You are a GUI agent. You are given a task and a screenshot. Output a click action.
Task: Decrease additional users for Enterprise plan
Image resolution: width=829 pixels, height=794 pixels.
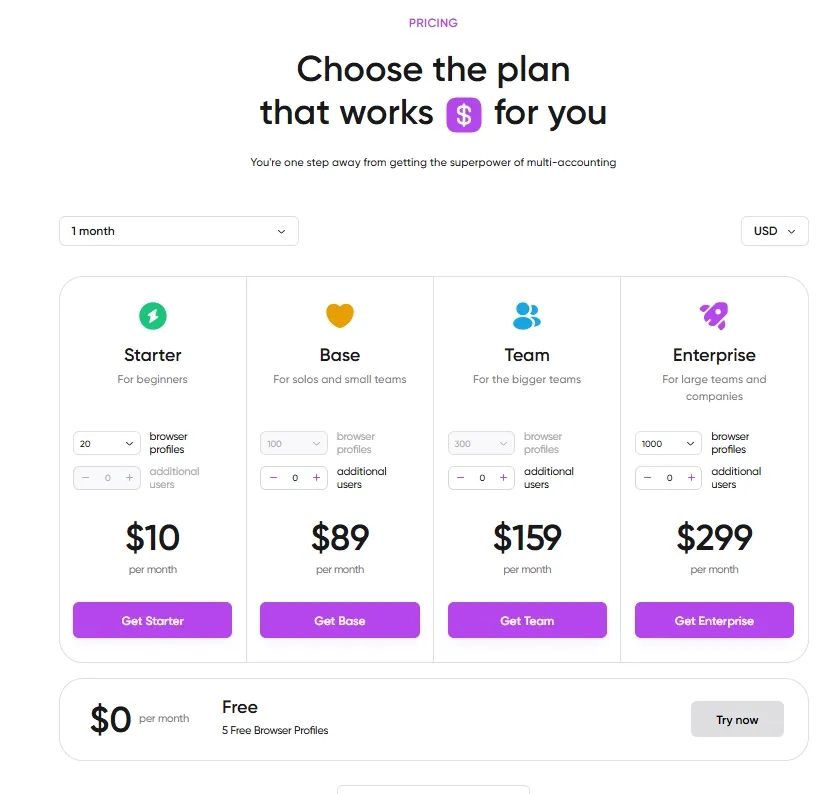tap(648, 478)
